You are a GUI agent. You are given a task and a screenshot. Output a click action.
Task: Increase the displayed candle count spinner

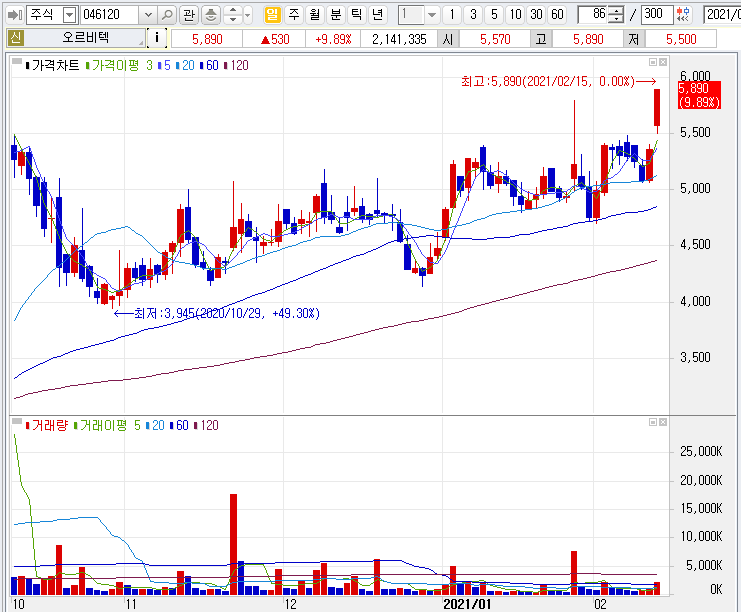tap(615, 10)
